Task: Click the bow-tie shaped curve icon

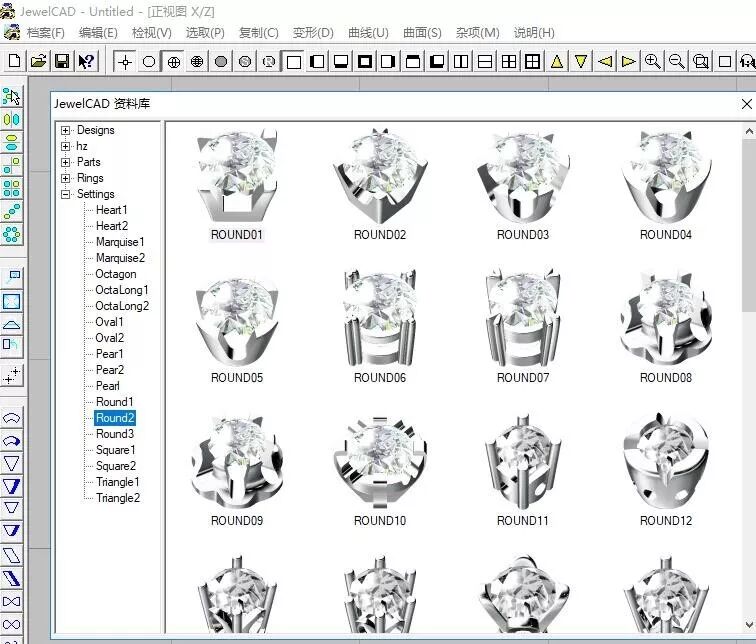Action: click(x=12, y=602)
